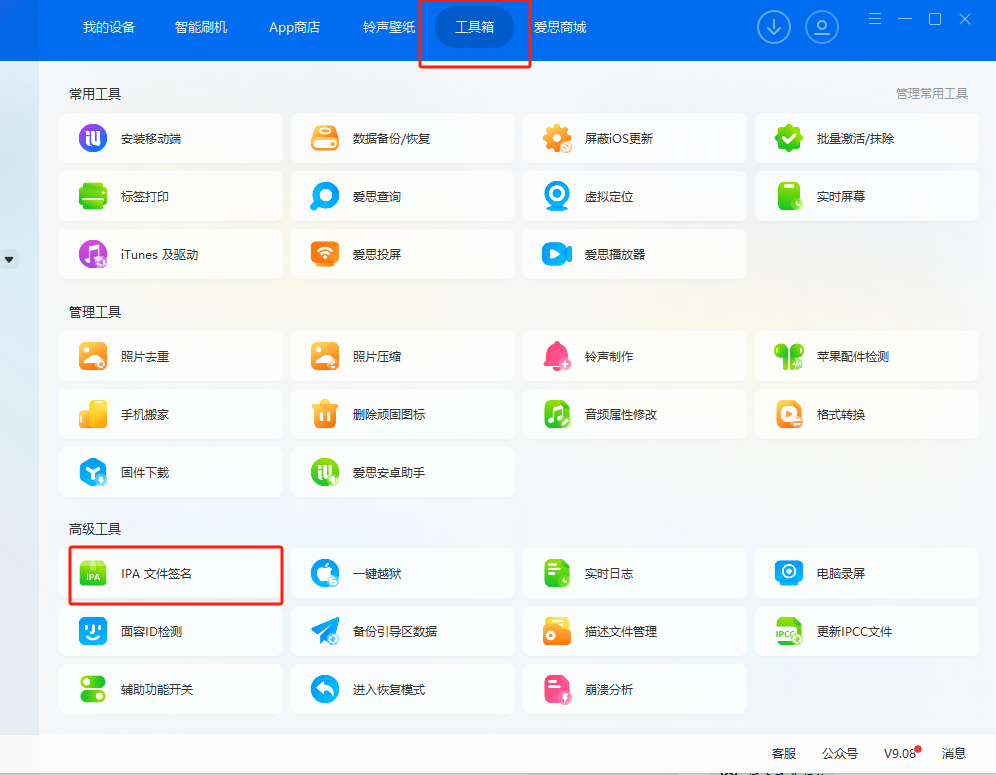The width and height of the screenshot is (996, 775).
Task: Launch 数据备份/恢复 tool icon
Action: pyautogui.click(x=325, y=138)
